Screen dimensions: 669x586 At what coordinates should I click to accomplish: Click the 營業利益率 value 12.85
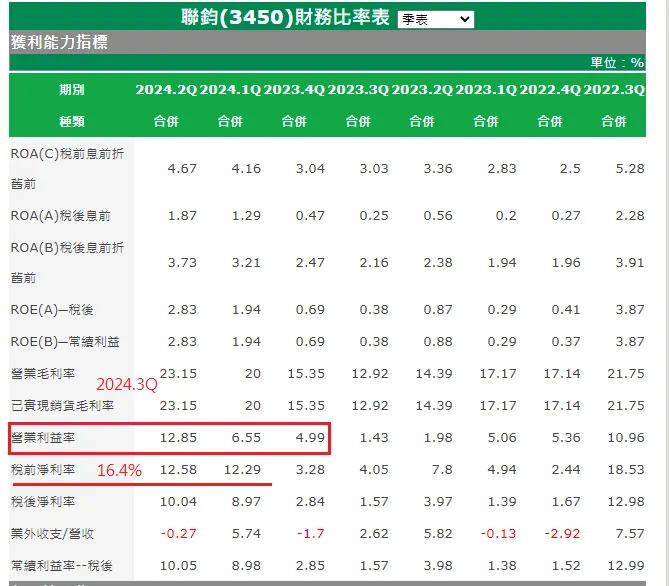[x=178, y=437]
